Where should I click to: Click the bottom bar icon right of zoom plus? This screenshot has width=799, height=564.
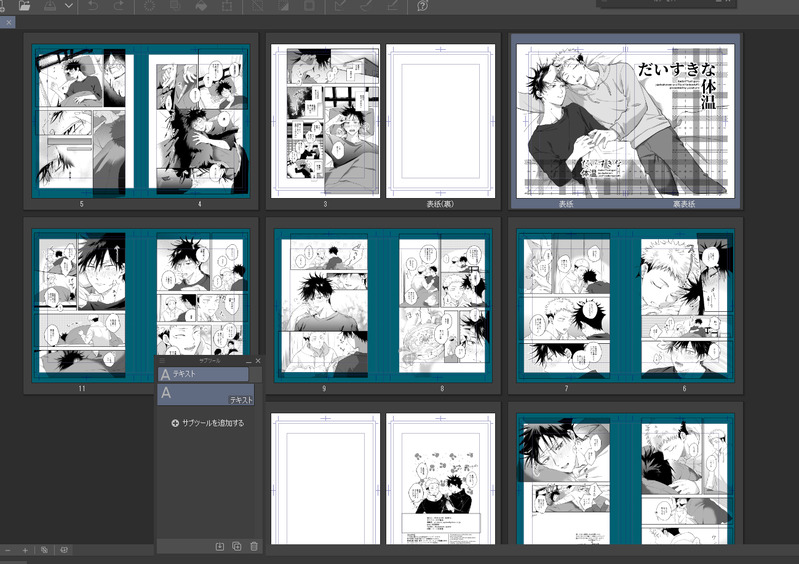click(44, 550)
